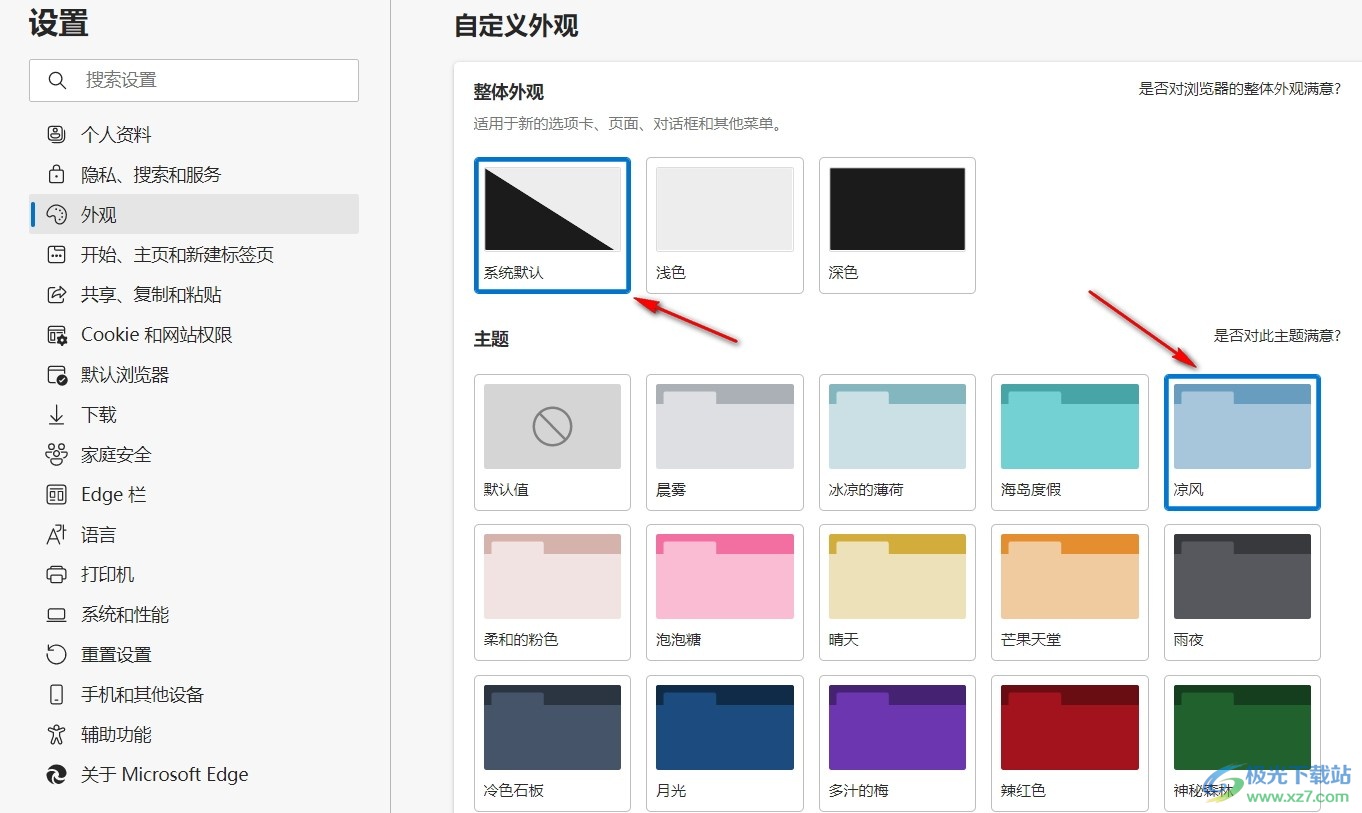Open the 个人资料 settings page

(x=194, y=134)
